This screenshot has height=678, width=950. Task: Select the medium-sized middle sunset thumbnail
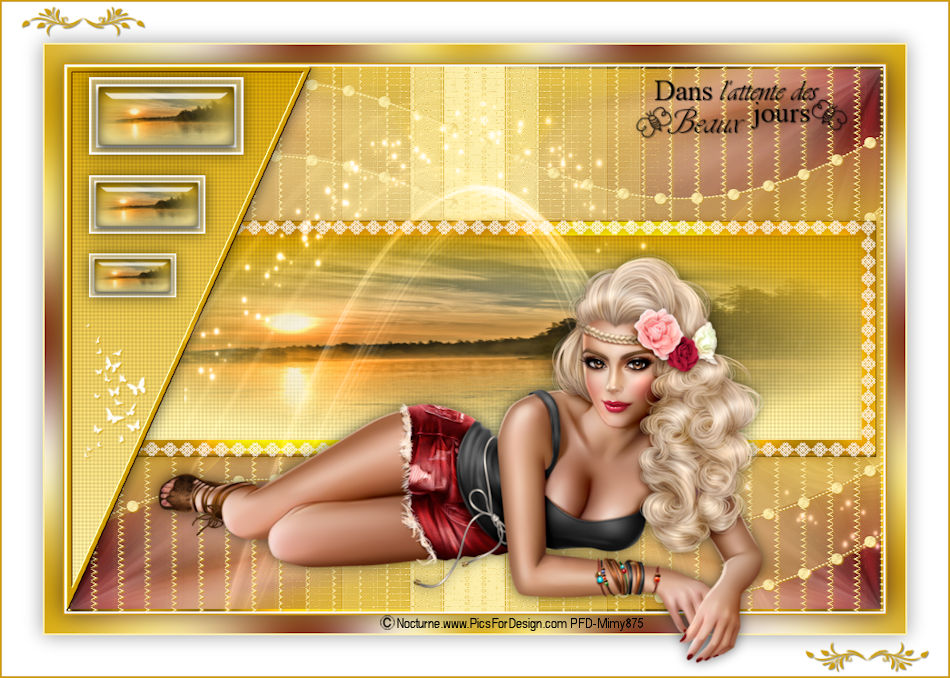[x=147, y=204]
